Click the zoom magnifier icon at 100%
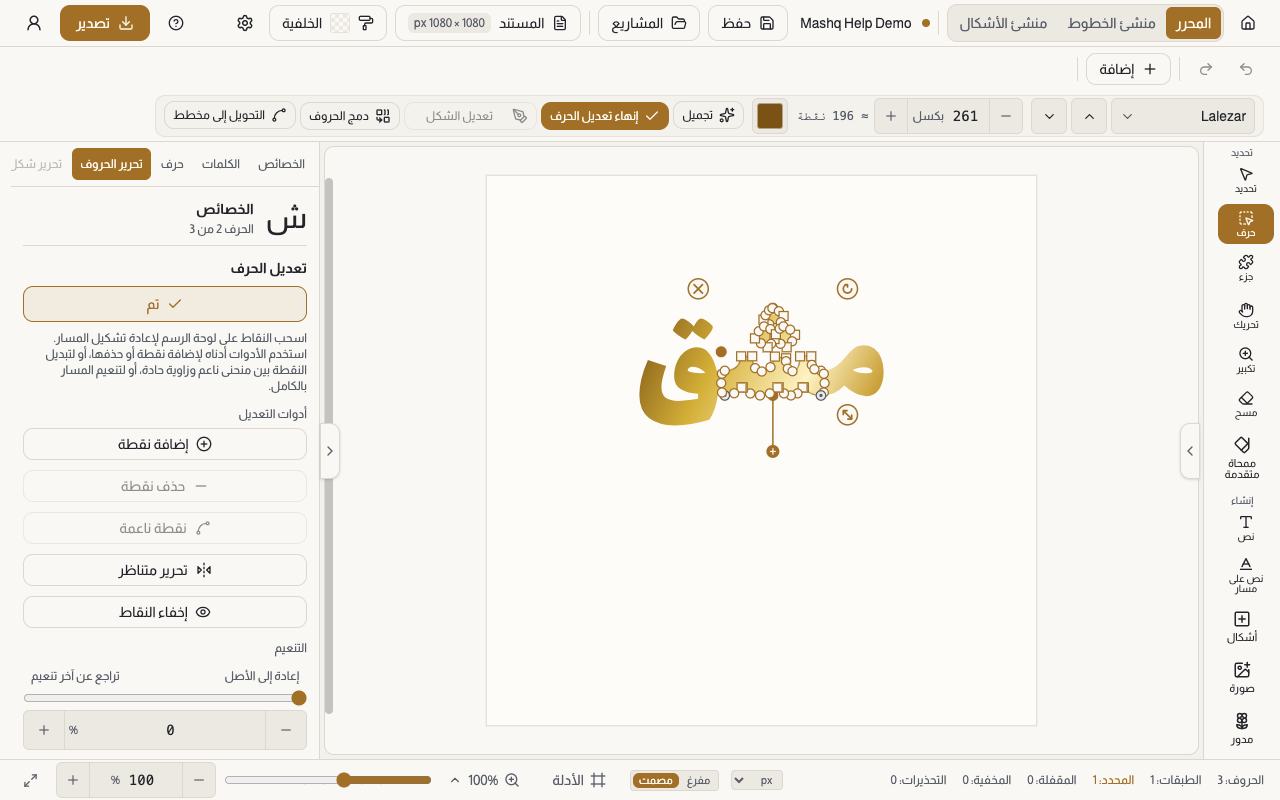Image resolution: width=1280 pixels, height=800 pixels. (512, 780)
